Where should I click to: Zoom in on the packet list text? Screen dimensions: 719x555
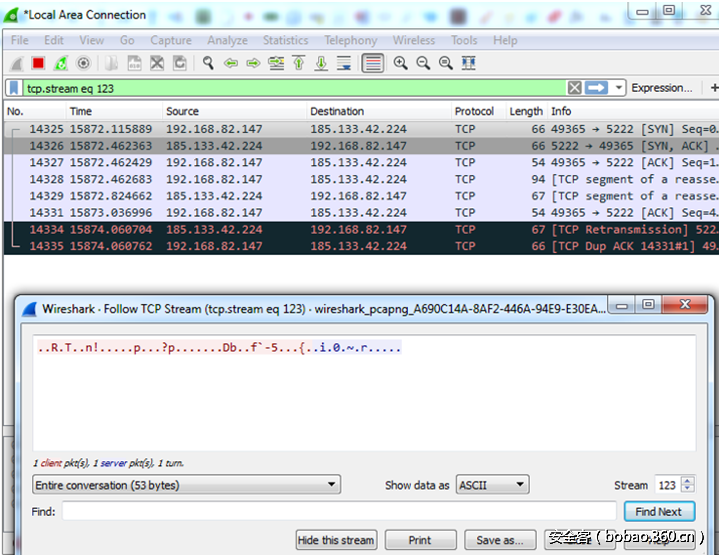tap(400, 63)
